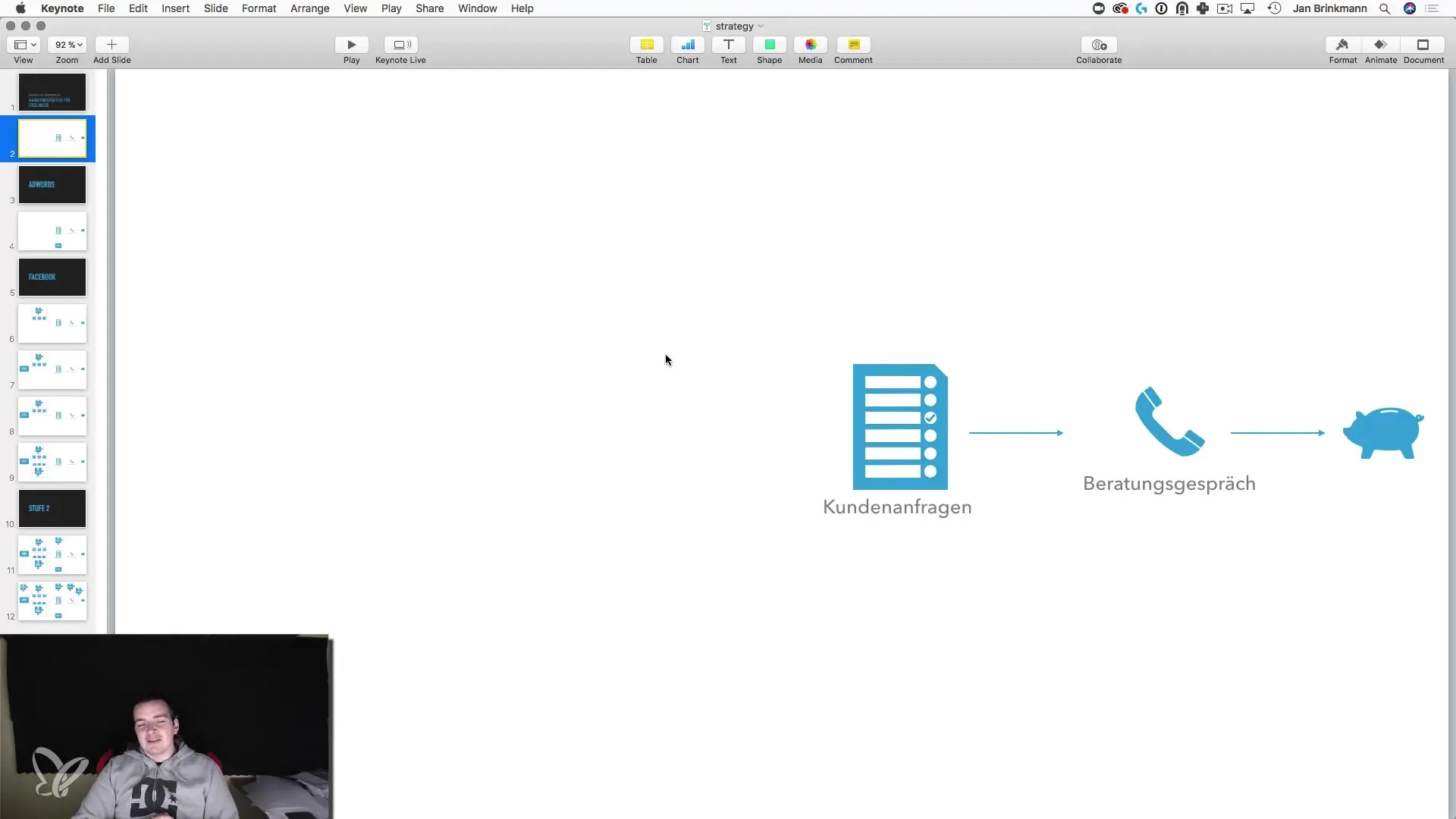Screen dimensions: 1456x819
Task: Select the ADWORDS slide 3 thumbnail
Action: [x=52, y=184]
